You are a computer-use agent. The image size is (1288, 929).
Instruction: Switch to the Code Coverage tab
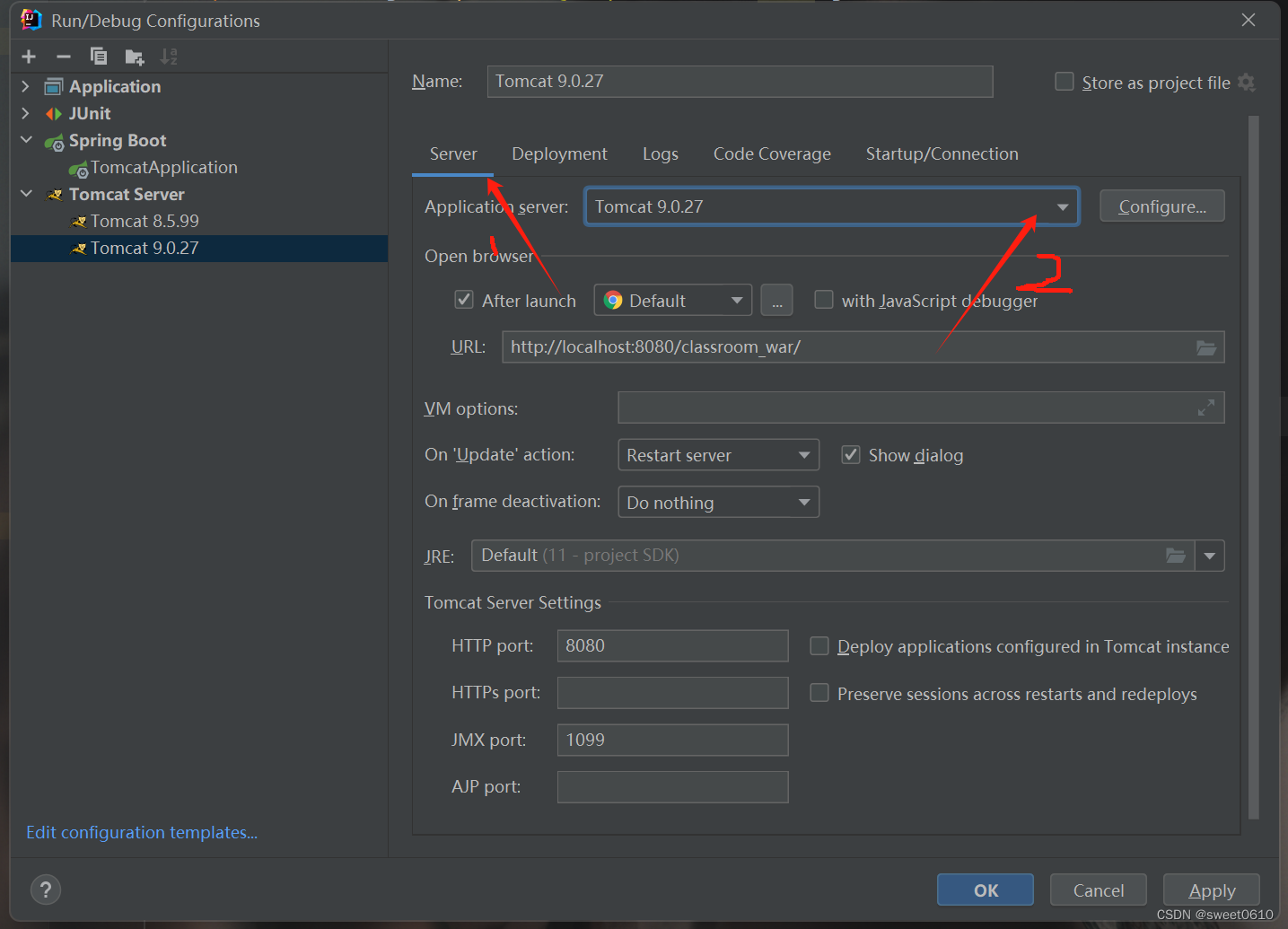[772, 154]
